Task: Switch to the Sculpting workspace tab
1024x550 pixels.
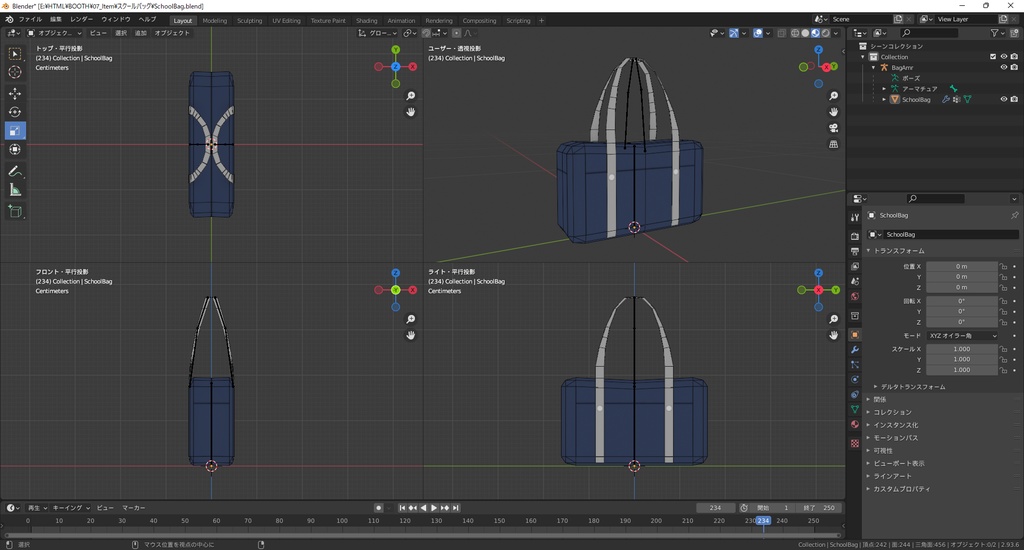Action: click(249, 20)
